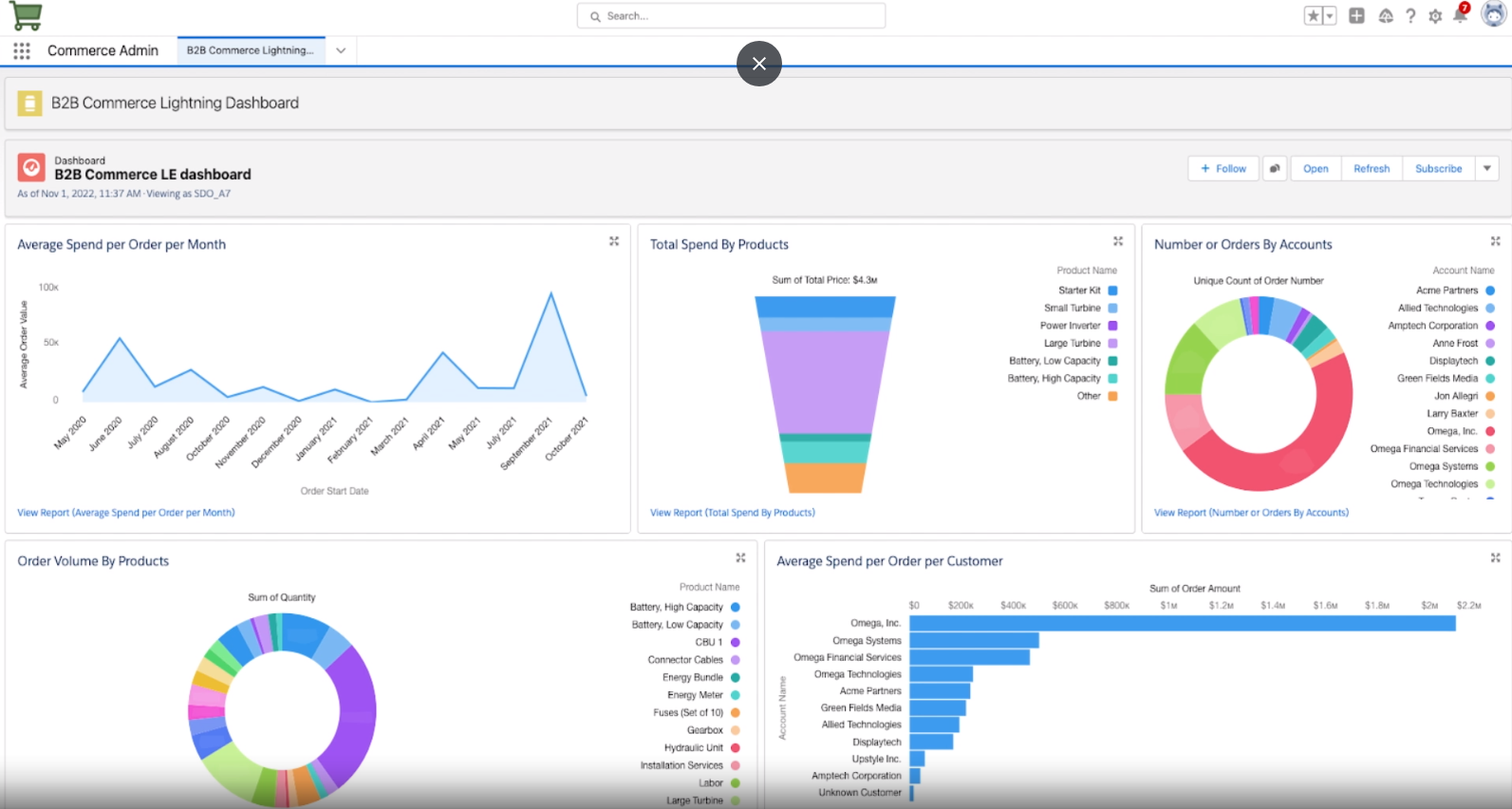Open the help question mark icon

pyautogui.click(x=1410, y=15)
